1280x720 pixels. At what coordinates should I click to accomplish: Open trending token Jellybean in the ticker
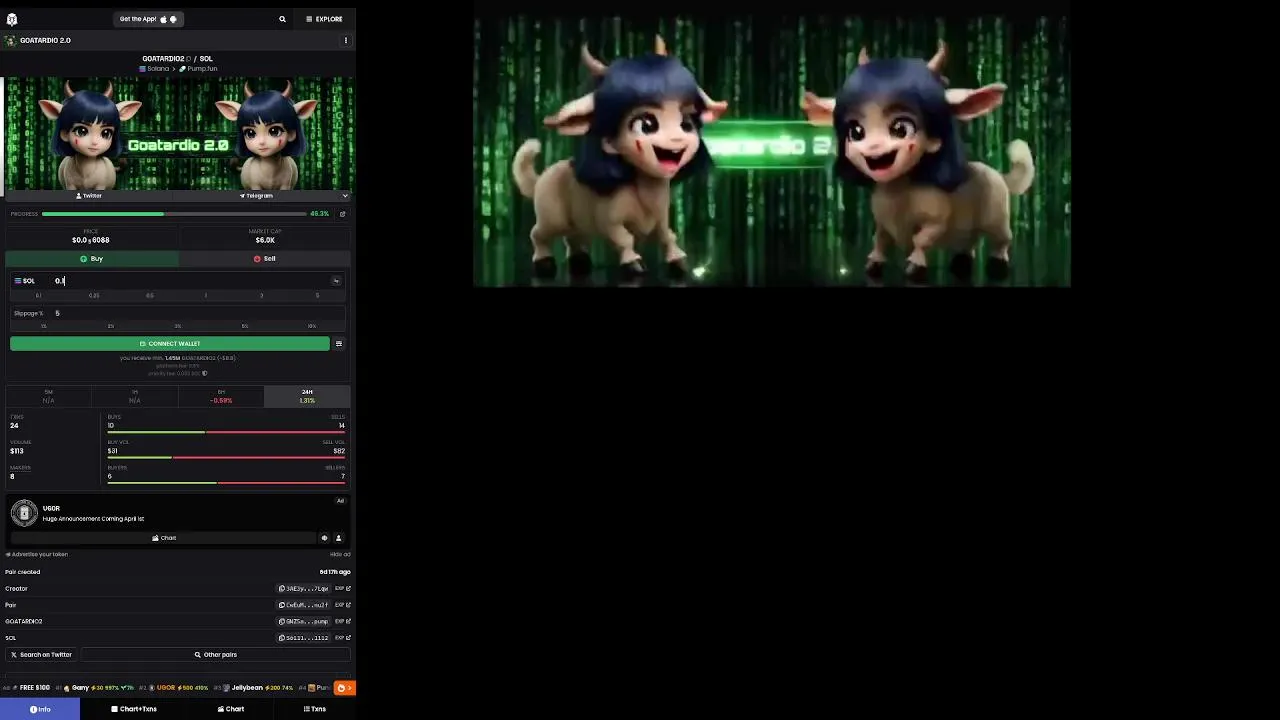pos(255,688)
